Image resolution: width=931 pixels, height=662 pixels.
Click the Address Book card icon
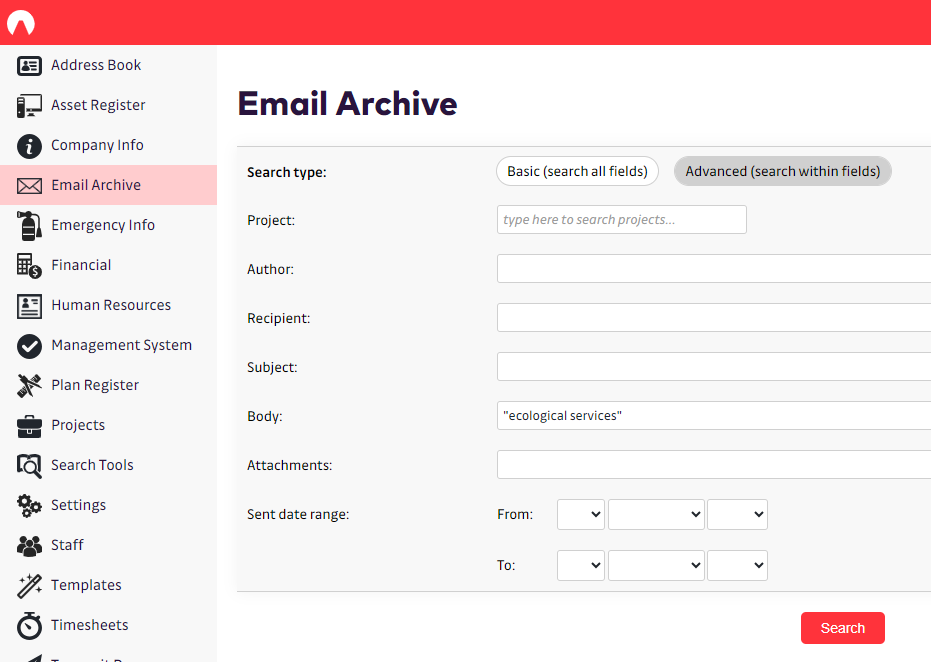(x=29, y=65)
